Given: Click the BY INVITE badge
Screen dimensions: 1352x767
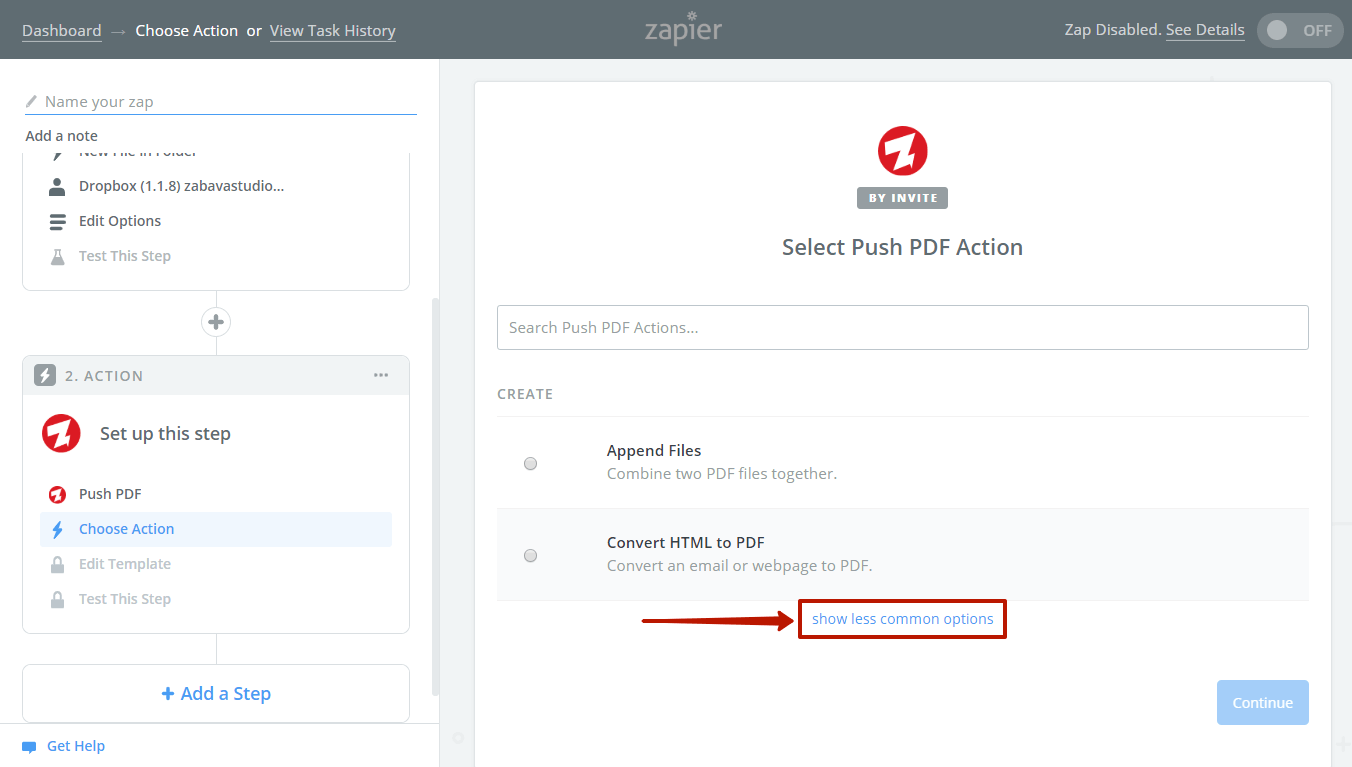Looking at the screenshot, I should 902,198.
